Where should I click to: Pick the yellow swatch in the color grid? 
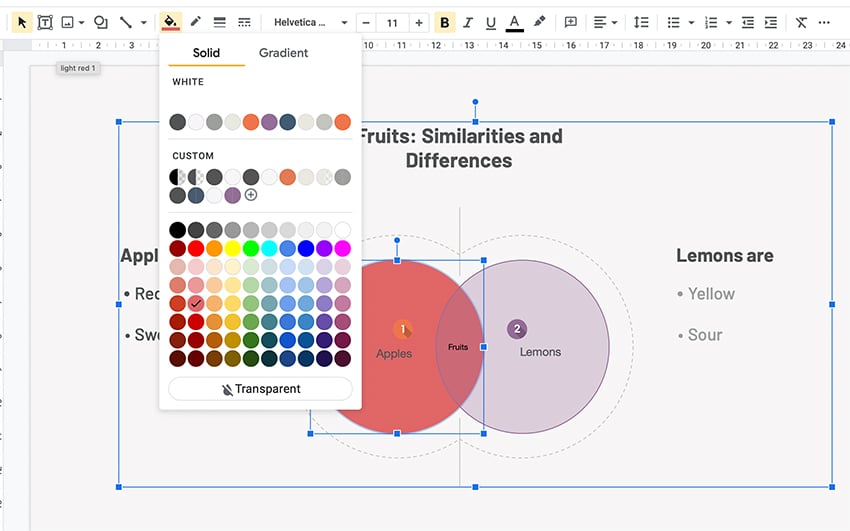[x=233, y=248]
